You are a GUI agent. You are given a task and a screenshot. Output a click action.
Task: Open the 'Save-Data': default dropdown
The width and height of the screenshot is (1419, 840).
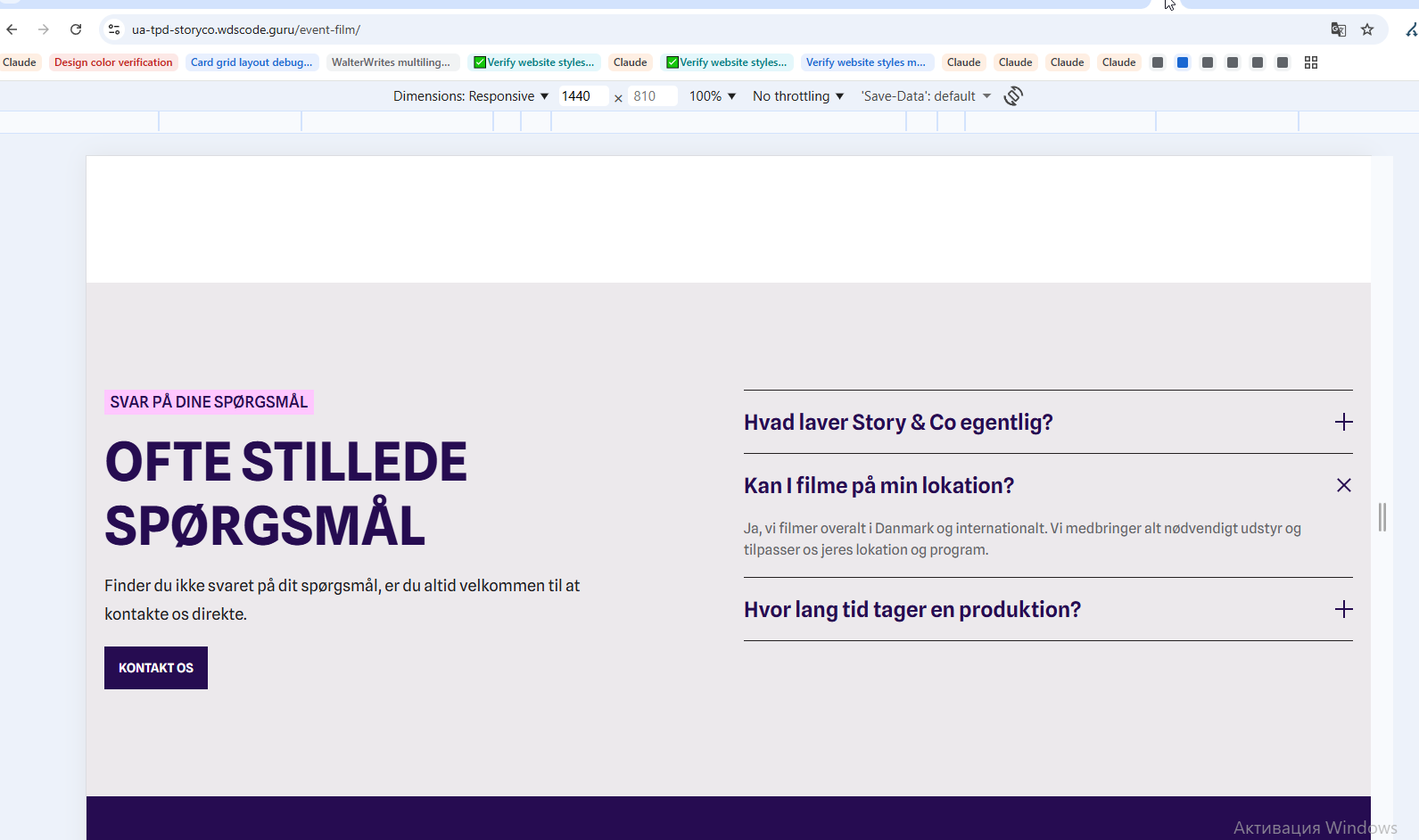coord(926,96)
